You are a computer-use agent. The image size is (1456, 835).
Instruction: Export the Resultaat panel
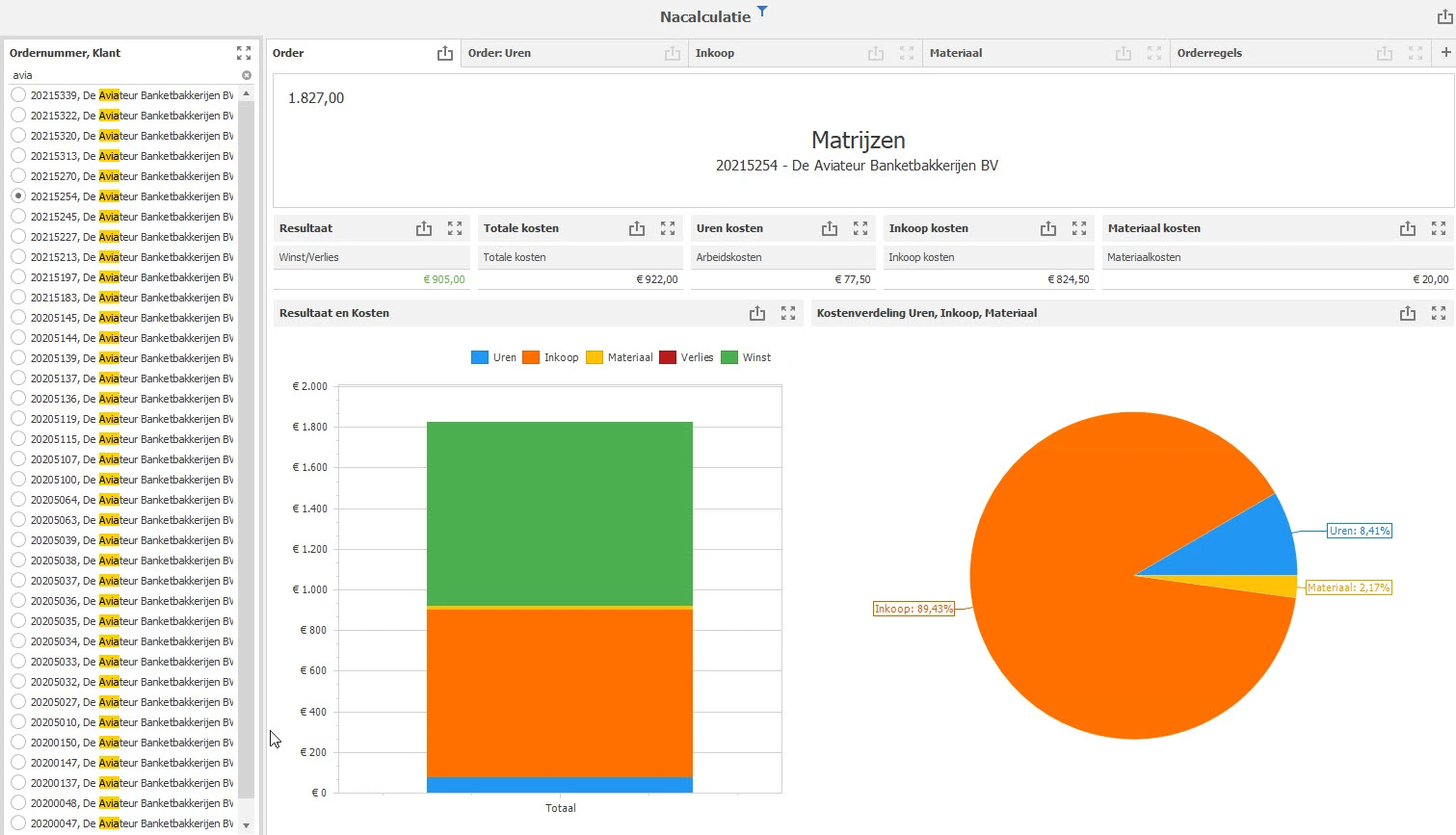coord(424,228)
